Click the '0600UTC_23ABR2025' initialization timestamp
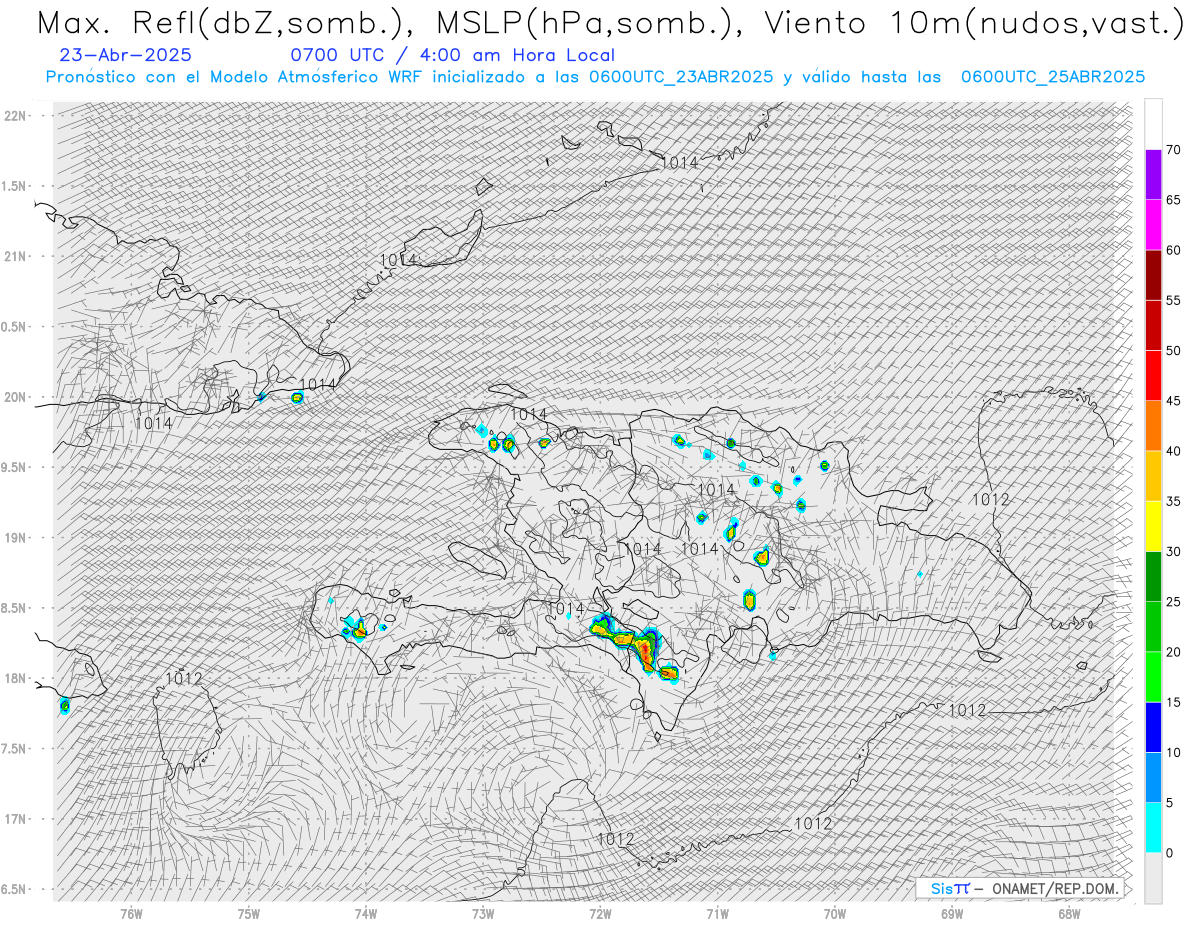 click(x=681, y=77)
